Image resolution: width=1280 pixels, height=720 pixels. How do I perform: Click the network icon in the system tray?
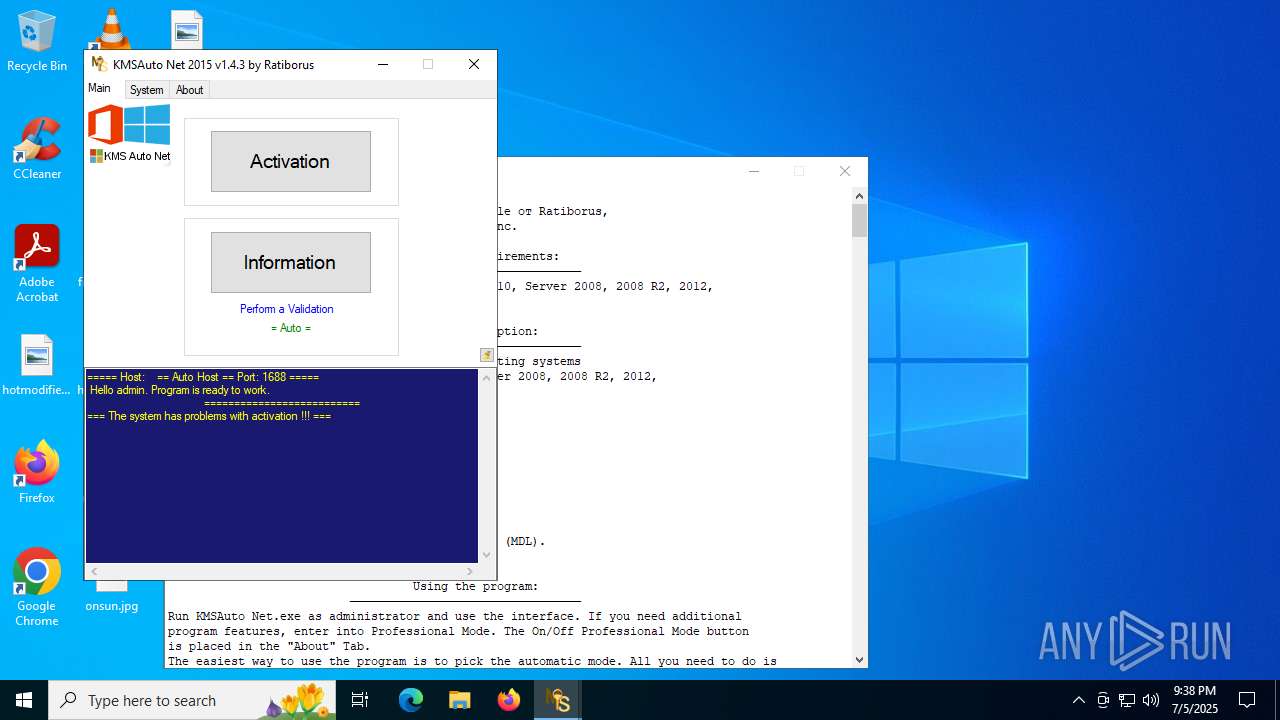(1127, 700)
